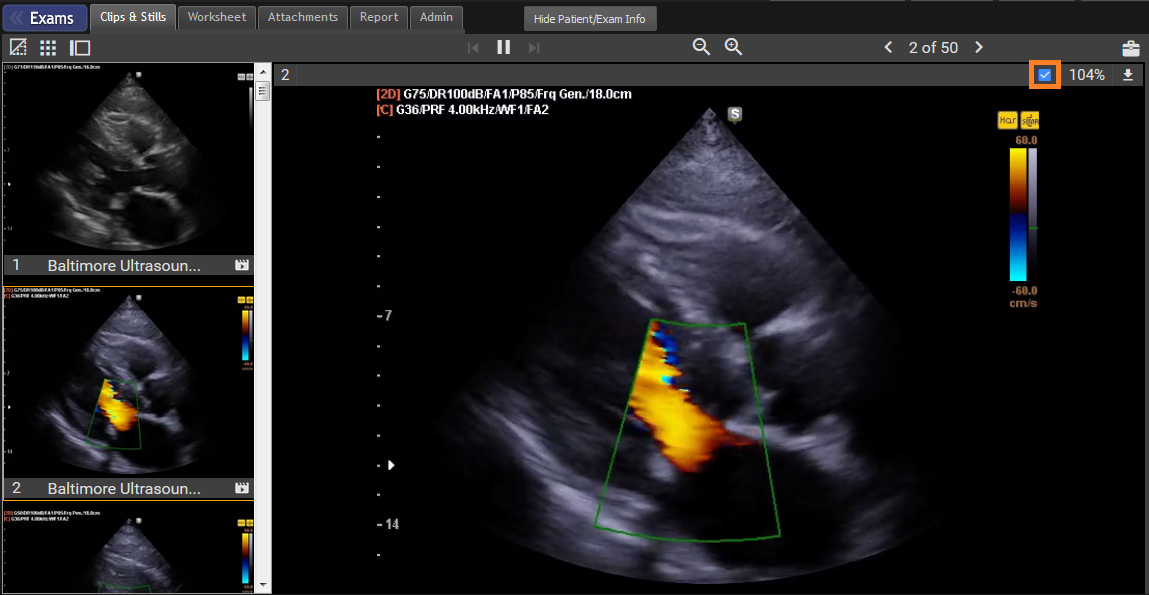The image size is (1149, 595).
Task: Zoom out the ultrasound image
Action: 702,47
